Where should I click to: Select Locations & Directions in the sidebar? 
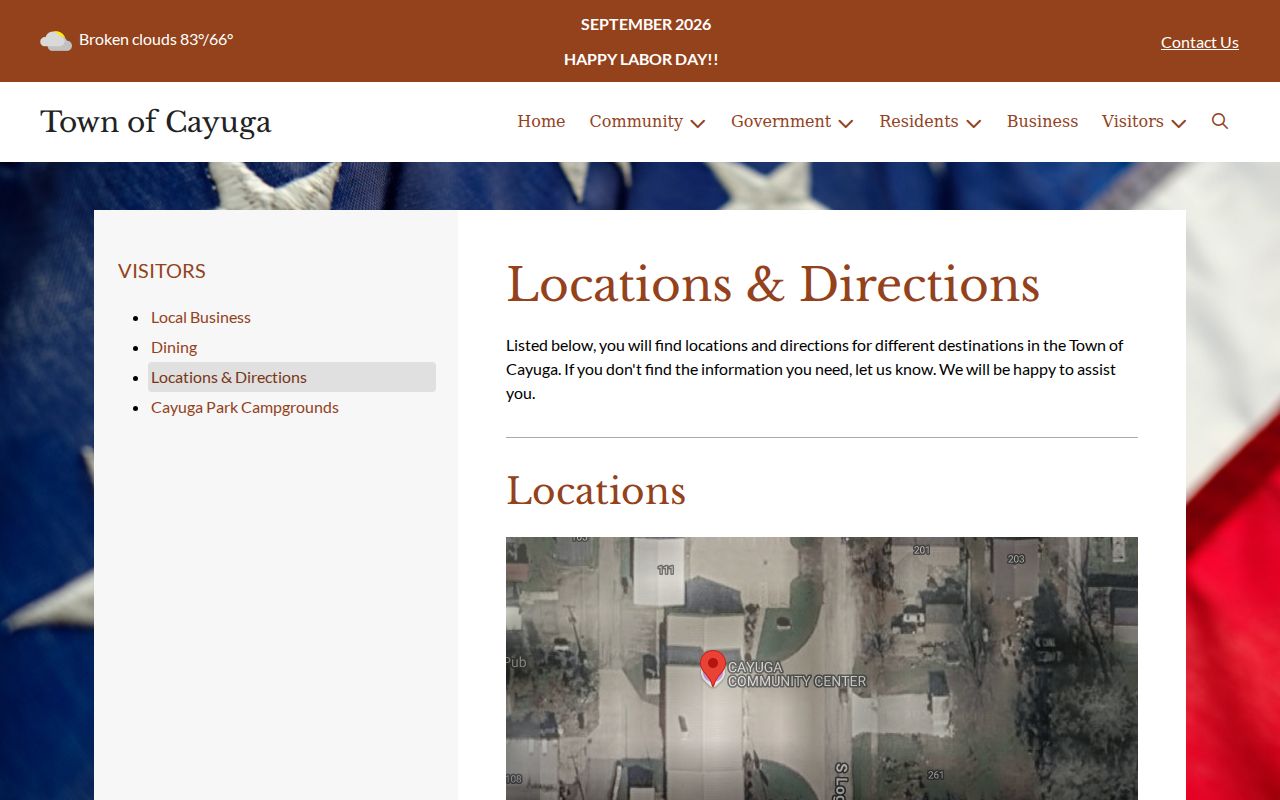[292, 377]
